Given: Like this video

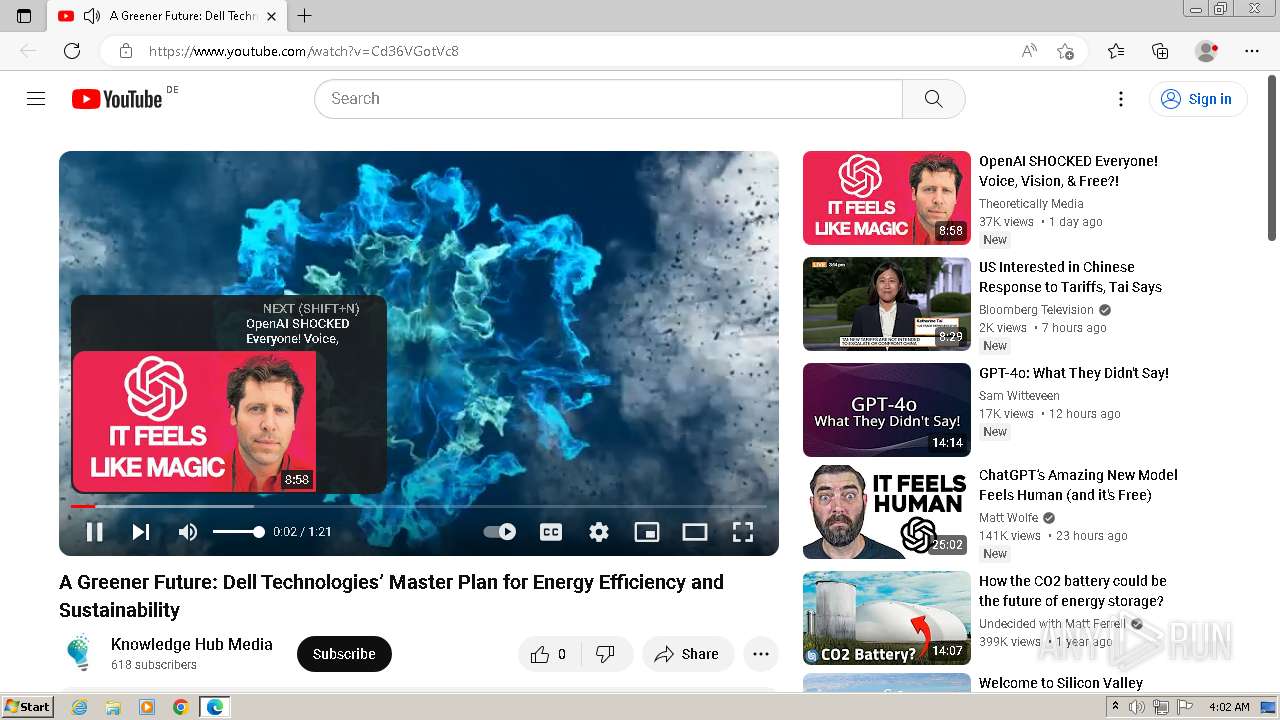Looking at the screenshot, I should click(548, 654).
